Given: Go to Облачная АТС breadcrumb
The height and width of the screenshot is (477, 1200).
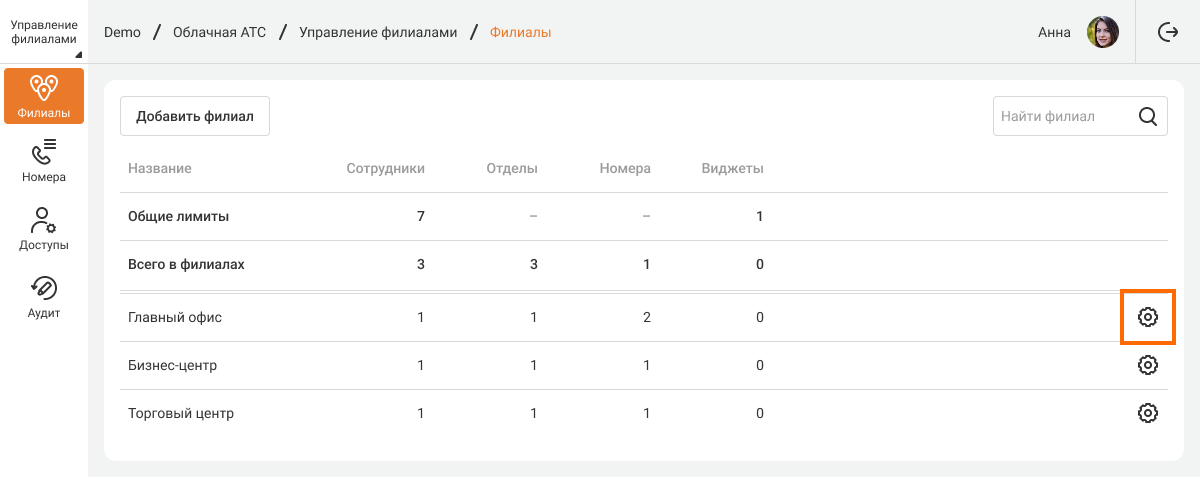Looking at the screenshot, I should pos(219,32).
